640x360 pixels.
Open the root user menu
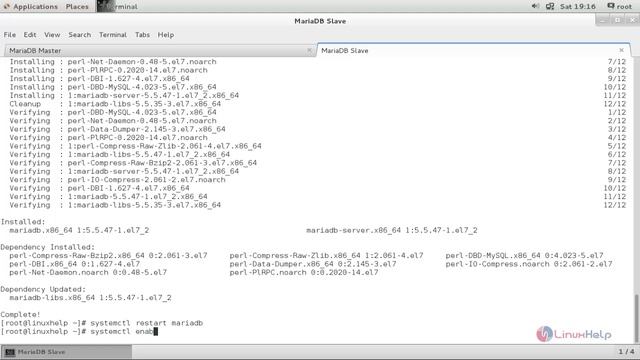pyautogui.click(x=620, y=7)
